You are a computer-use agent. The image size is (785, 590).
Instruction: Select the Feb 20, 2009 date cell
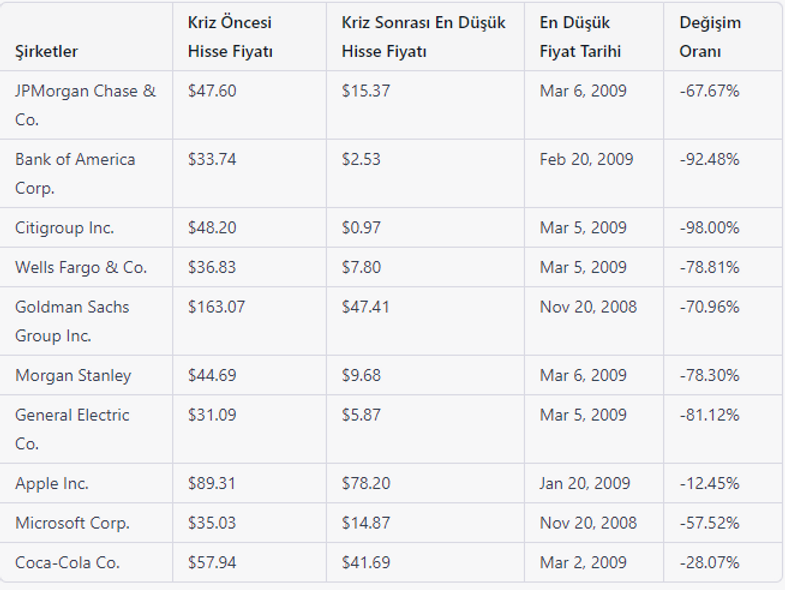click(586, 160)
